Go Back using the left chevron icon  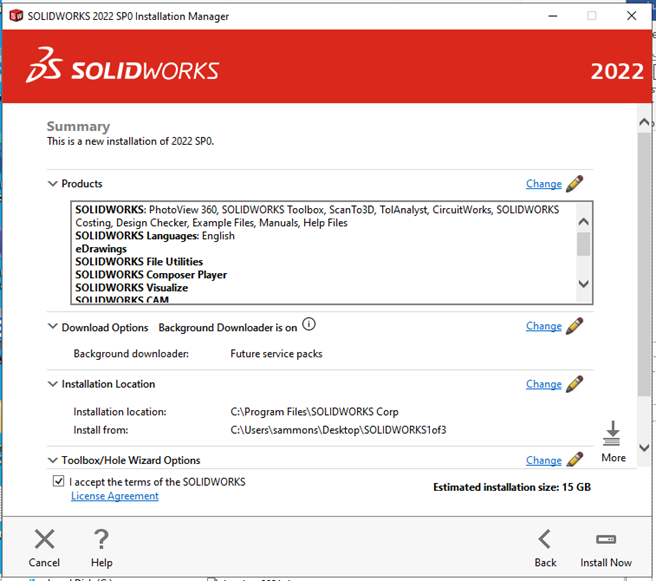pyautogui.click(x=545, y=539)
